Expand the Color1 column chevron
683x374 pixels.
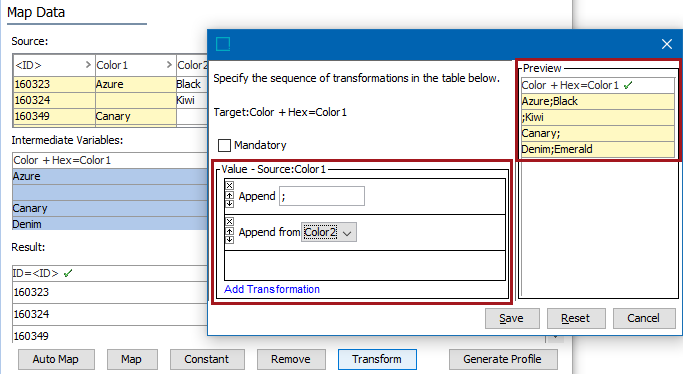tap(169, 65)
